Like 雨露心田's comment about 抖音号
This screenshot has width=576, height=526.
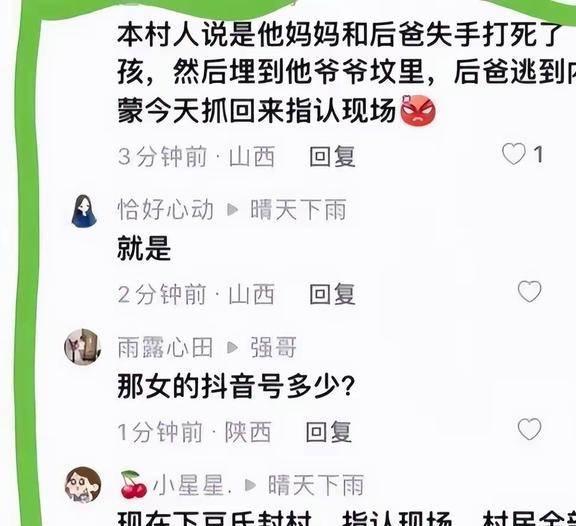click(529, 429)
